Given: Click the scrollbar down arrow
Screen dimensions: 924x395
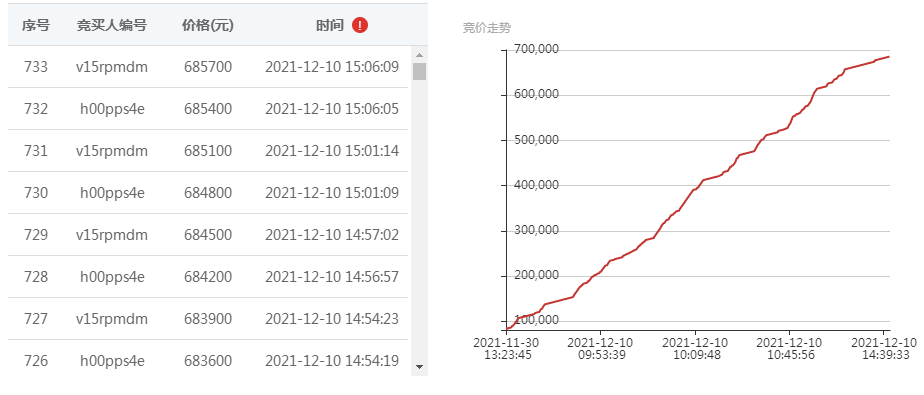Looking at the screenshot, I should (419, 367).
